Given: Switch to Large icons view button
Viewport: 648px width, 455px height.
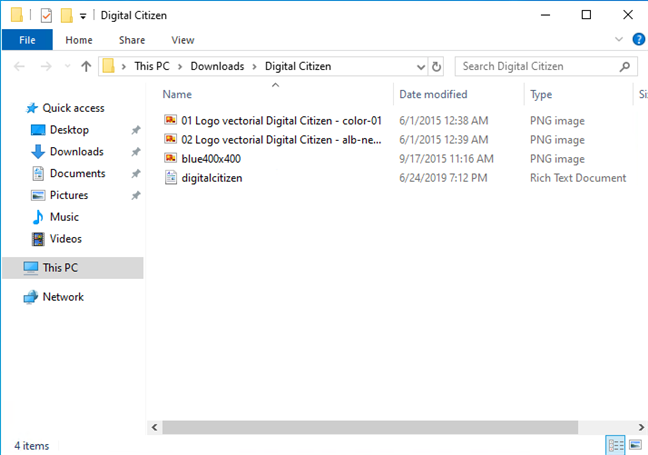Looking at the screenshot, I should pyautogui.click(x=636, y=445).
